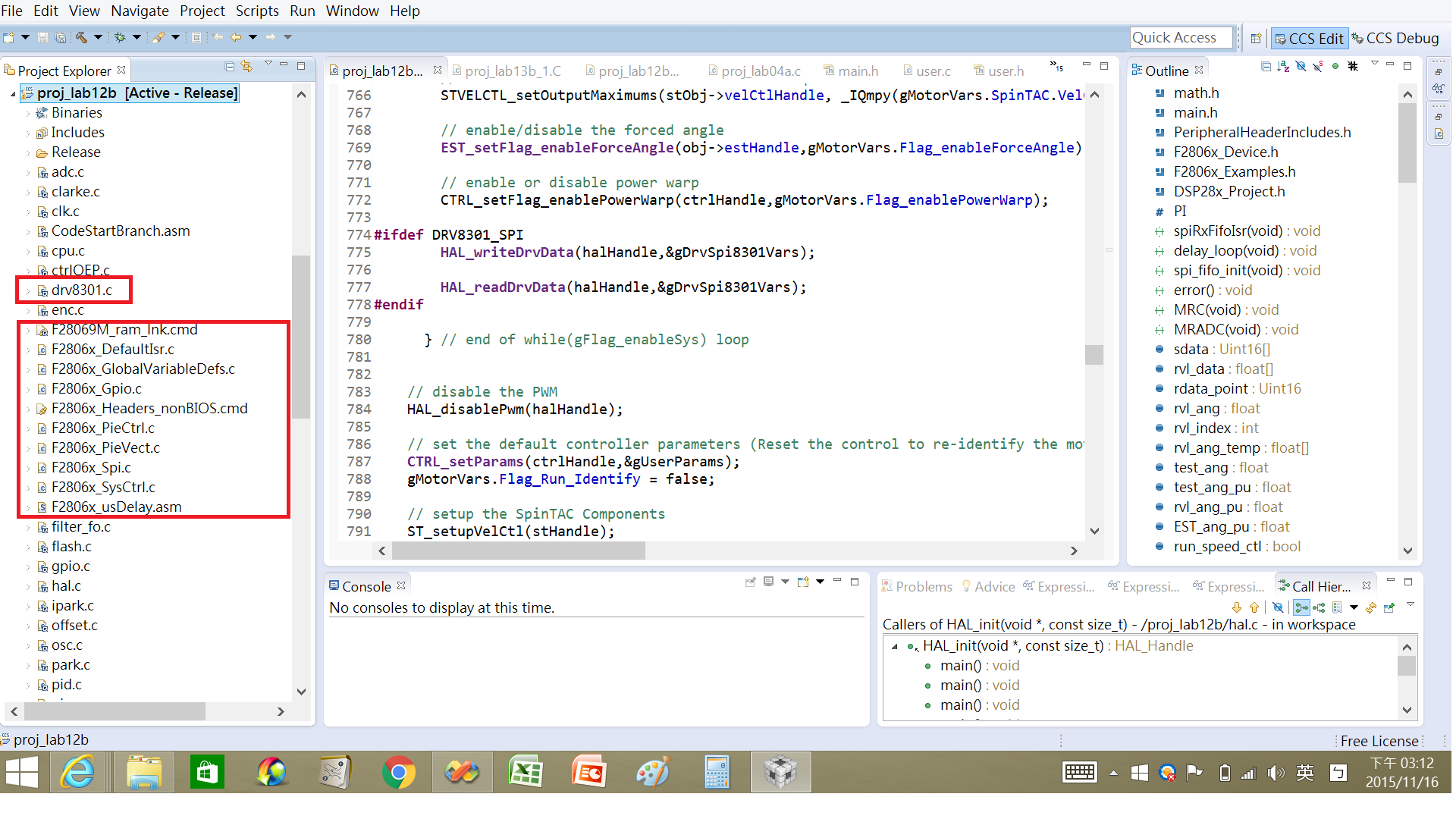Viewport: 1456px width, 819px height.
Task: Select spi_fifo_init(void) in the Outline
Action: (1247, 270)
